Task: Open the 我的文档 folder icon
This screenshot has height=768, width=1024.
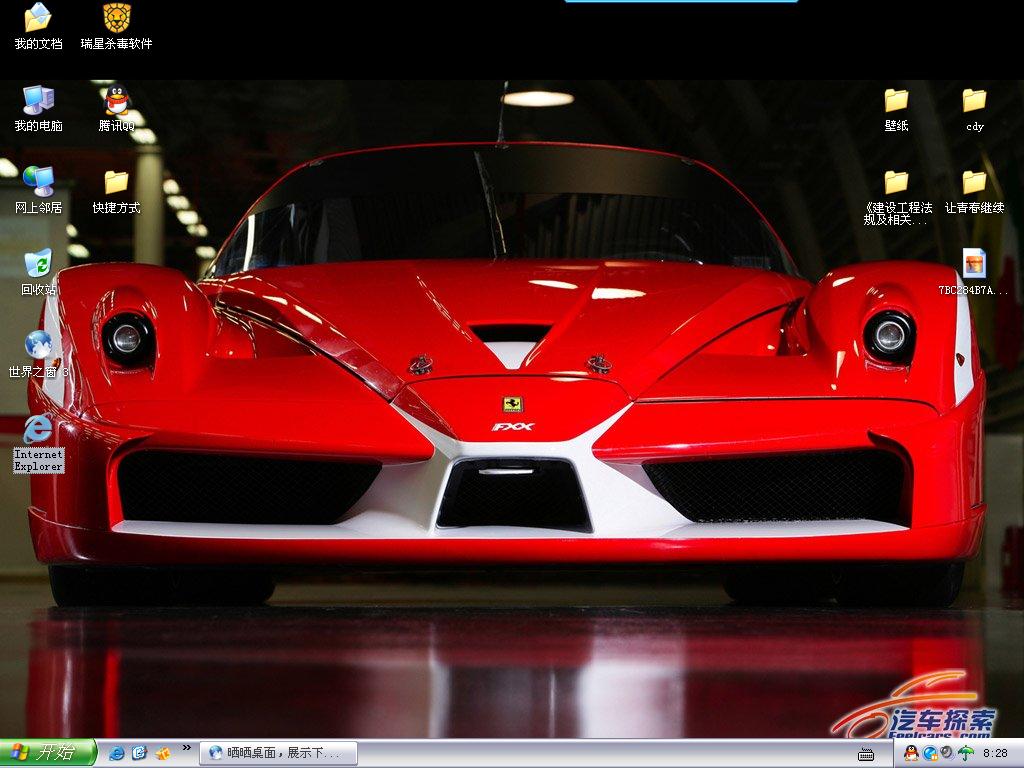Action: pyautogui.click(x=38, y=18)
